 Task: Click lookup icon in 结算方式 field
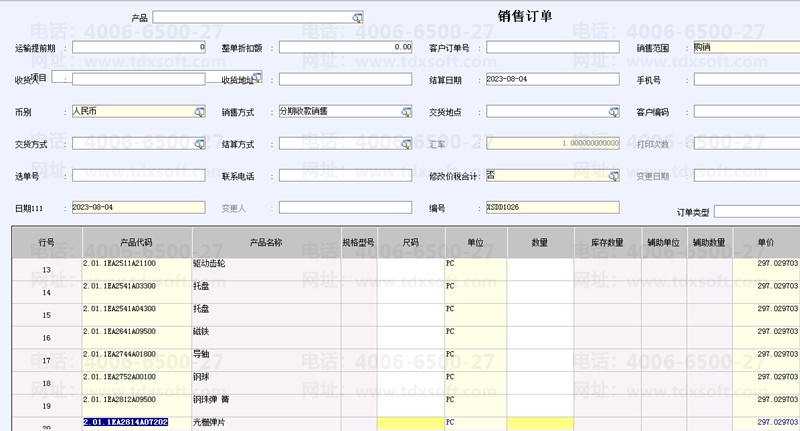pyautogui.click(x=406, y=144)
